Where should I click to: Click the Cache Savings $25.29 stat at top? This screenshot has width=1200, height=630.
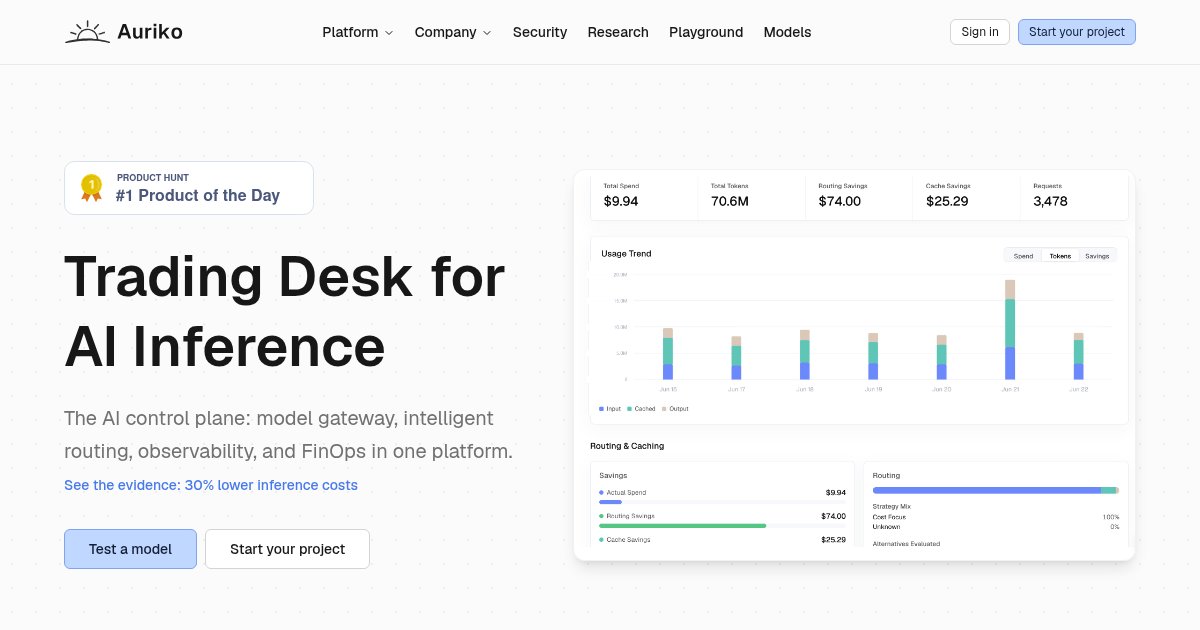(x=947, y=201)
